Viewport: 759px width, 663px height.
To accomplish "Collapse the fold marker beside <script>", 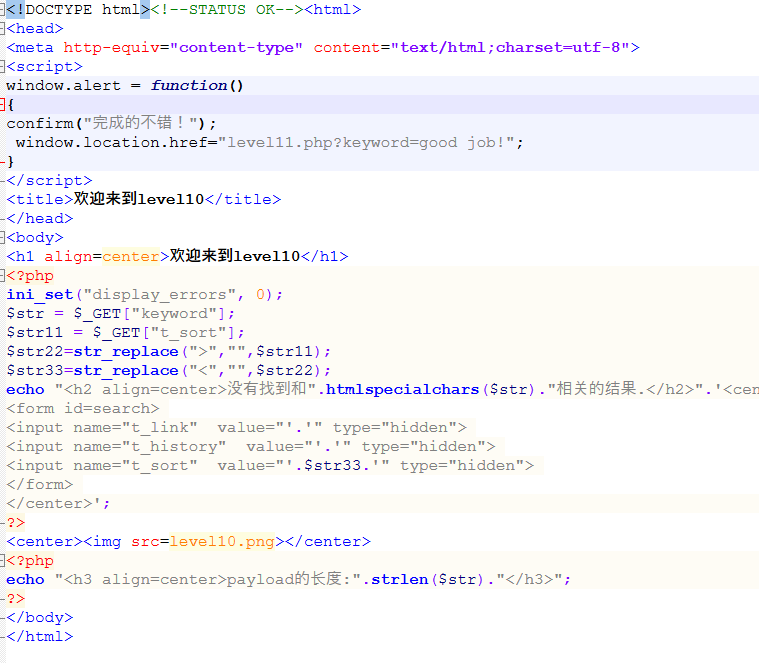I will tap(2, 66).
